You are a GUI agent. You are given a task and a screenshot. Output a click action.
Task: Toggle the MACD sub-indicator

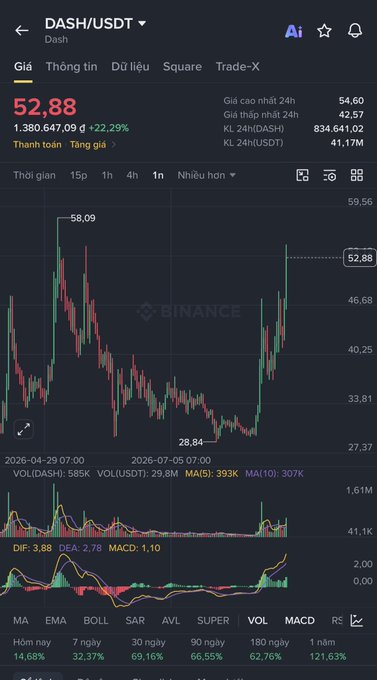point(300,621)
